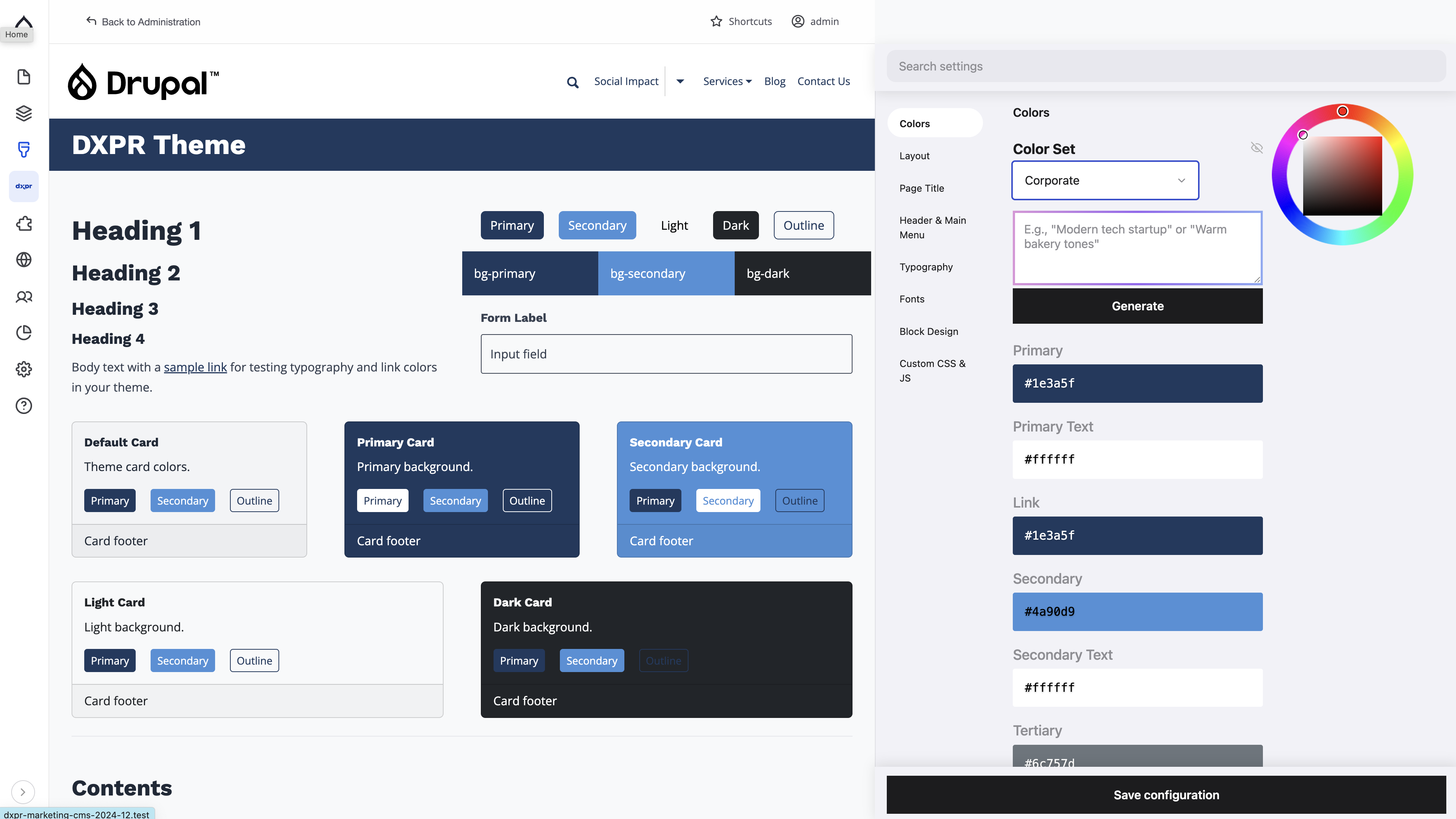Click the shade selector handle on color picker

(x=1303, y=135)
